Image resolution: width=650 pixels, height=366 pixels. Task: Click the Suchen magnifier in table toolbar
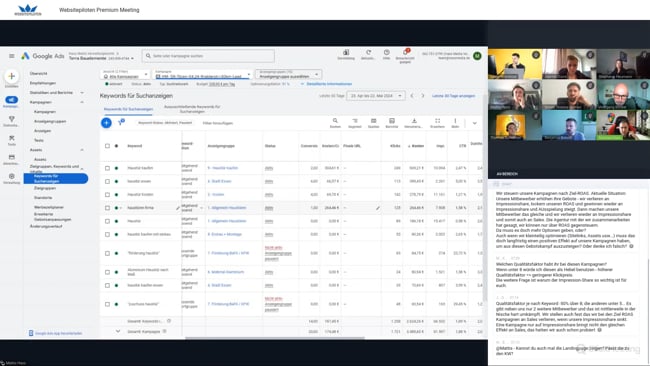335,121
